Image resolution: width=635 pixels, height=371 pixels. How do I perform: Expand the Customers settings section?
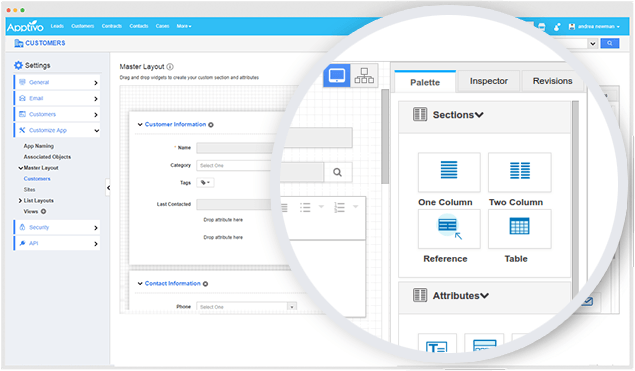(x=57, y=114)
